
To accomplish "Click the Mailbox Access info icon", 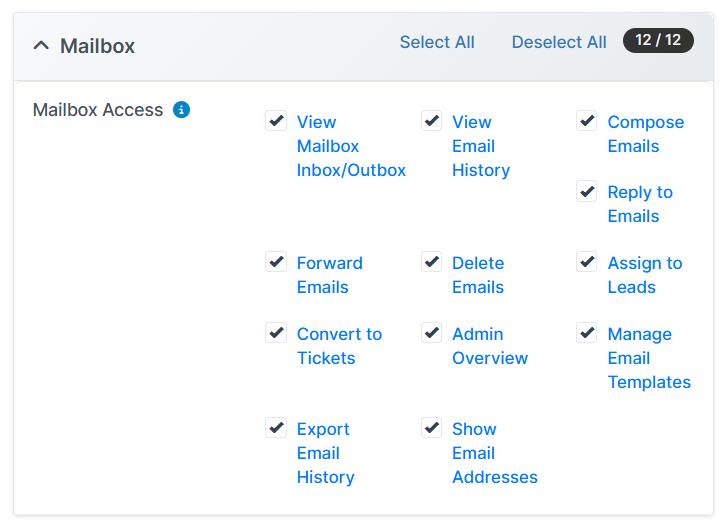I will coord(181,110).
